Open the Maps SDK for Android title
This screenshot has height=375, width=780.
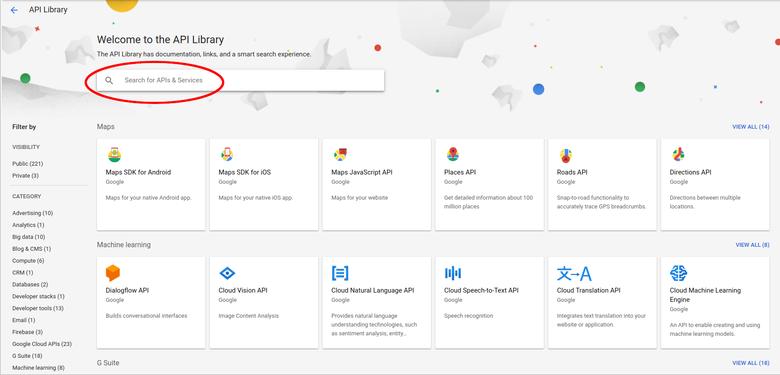click(x=138, y=173)
